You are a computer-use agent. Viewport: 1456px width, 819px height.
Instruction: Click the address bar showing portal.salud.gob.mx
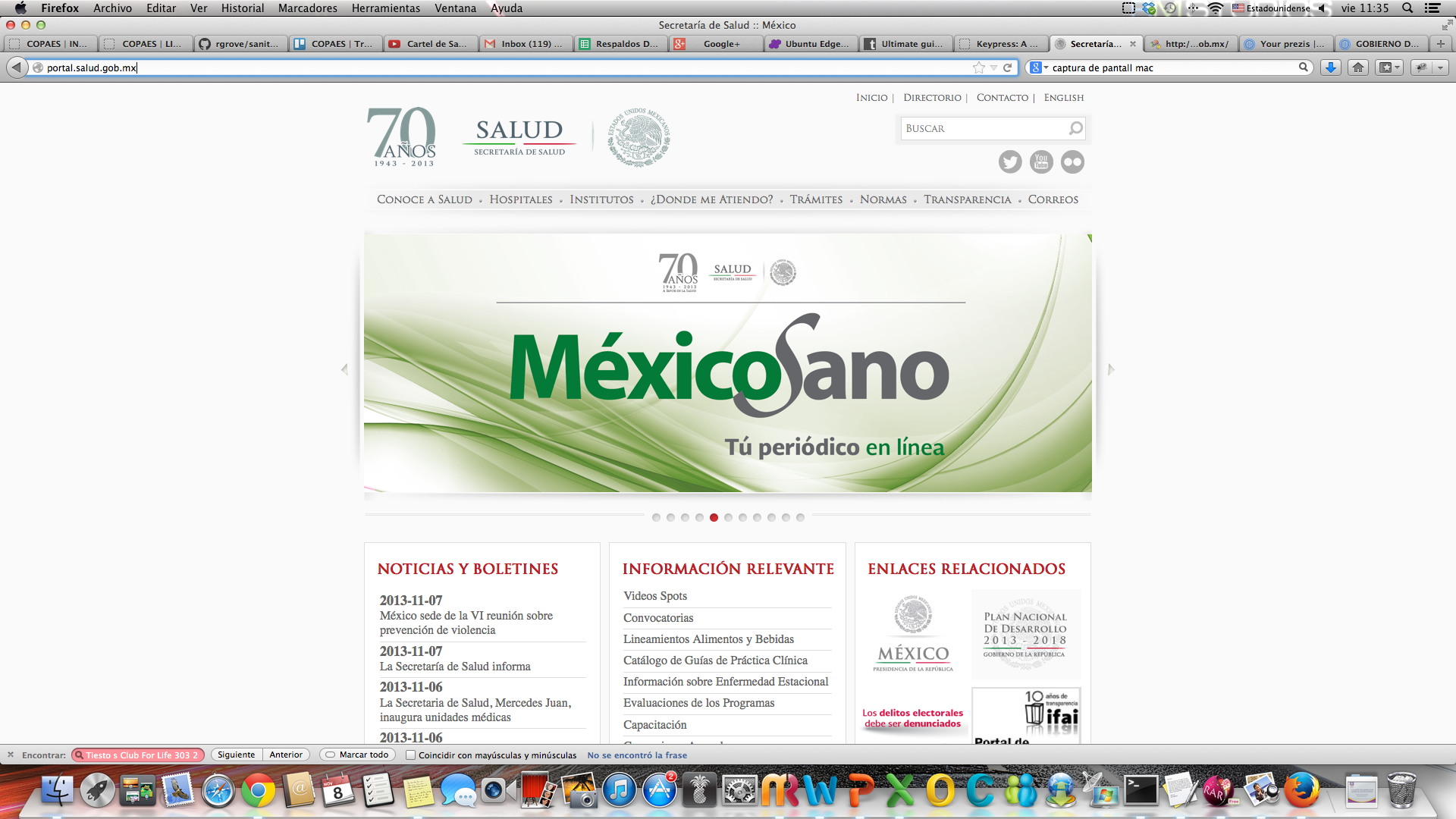[500, 67]
